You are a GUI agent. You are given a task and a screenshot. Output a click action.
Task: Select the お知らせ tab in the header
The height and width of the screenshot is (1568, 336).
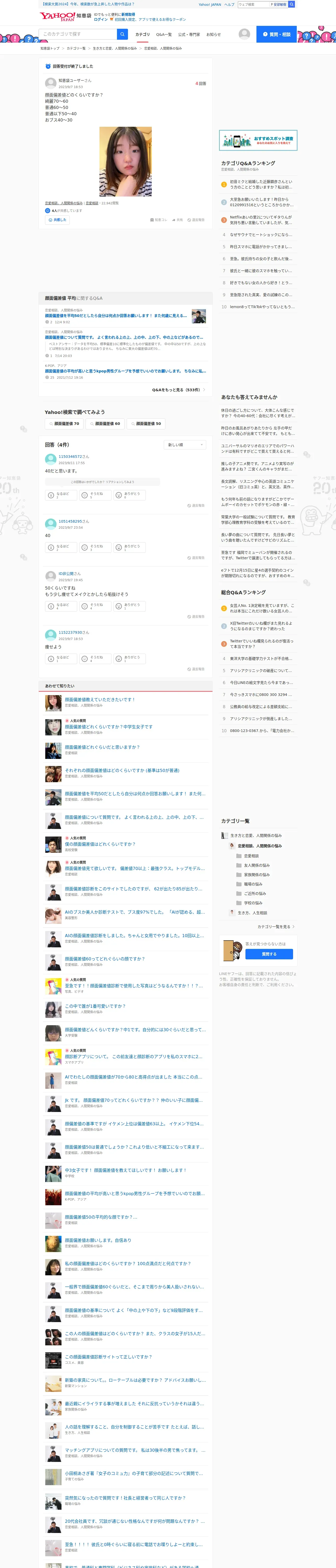214,35
